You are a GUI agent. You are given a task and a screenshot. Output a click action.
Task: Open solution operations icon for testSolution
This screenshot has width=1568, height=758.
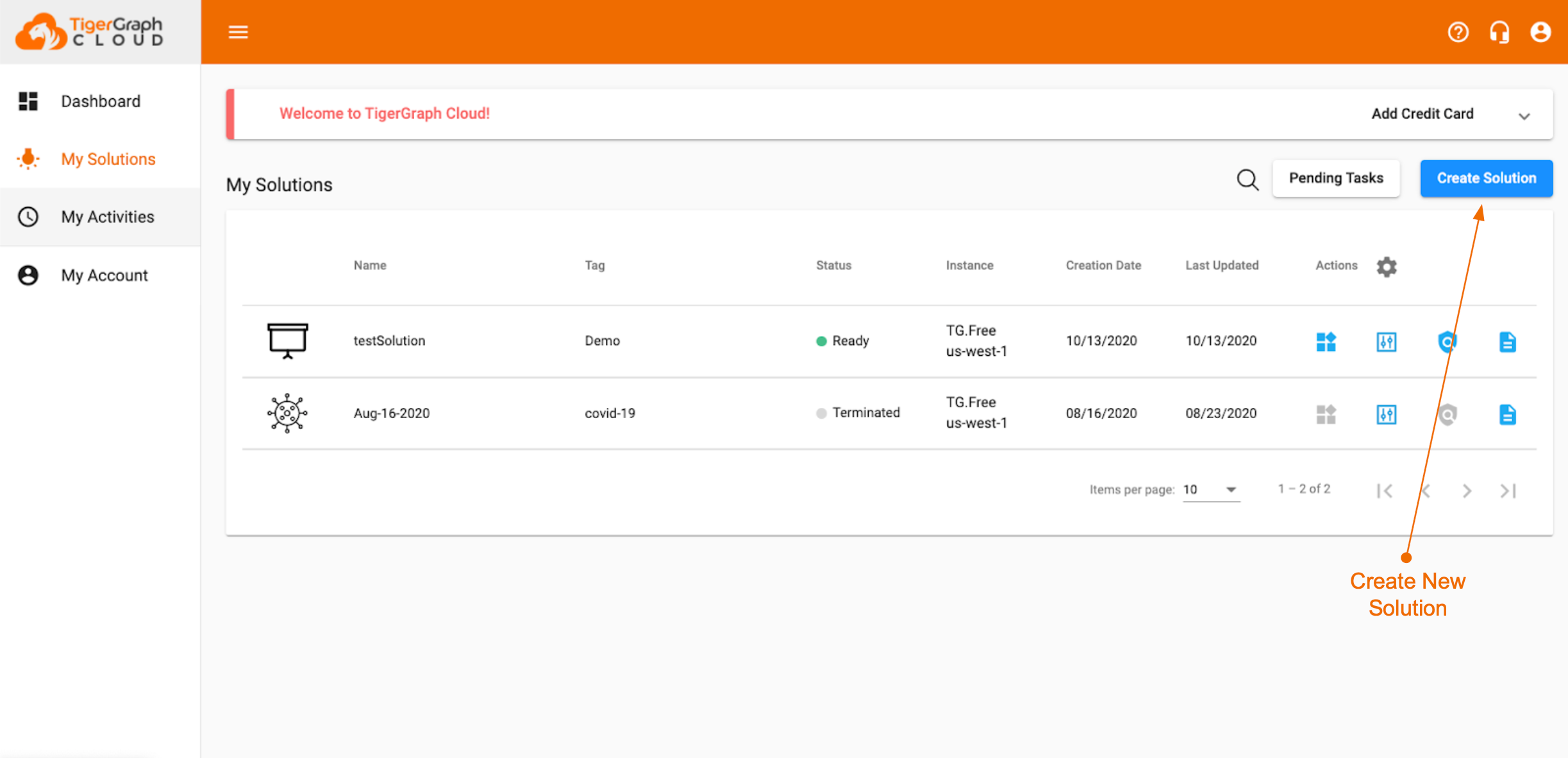point(1386,342)
